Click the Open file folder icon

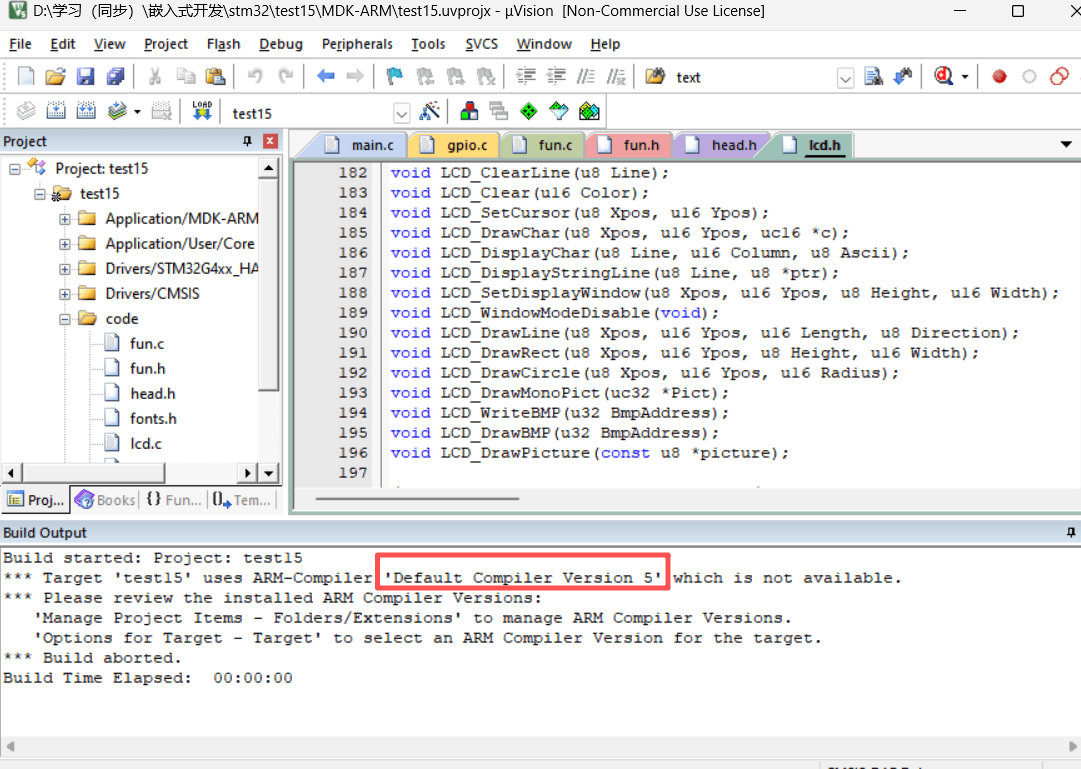[56, 76]
